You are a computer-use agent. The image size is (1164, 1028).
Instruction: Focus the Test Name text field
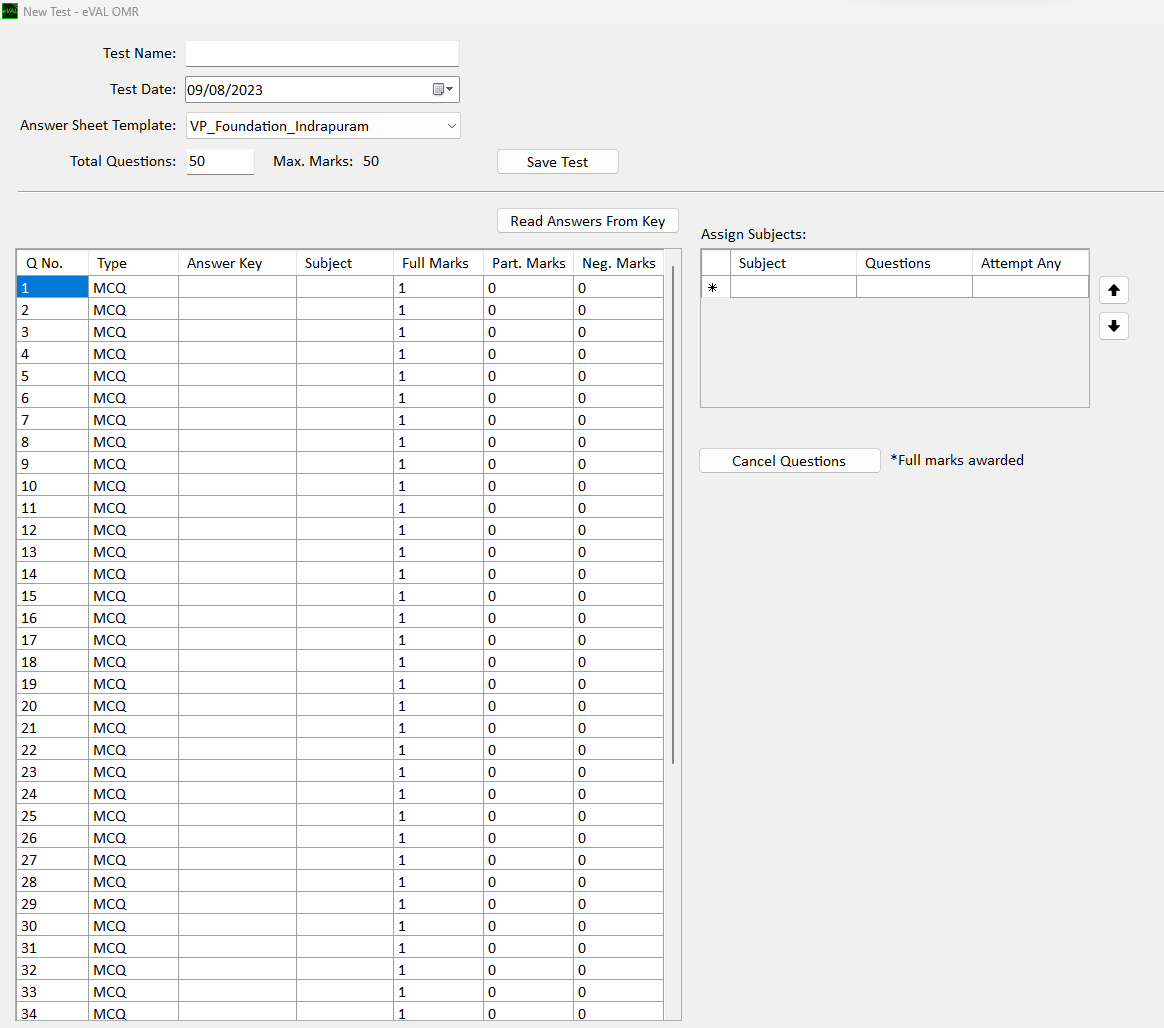pos(322,53)
